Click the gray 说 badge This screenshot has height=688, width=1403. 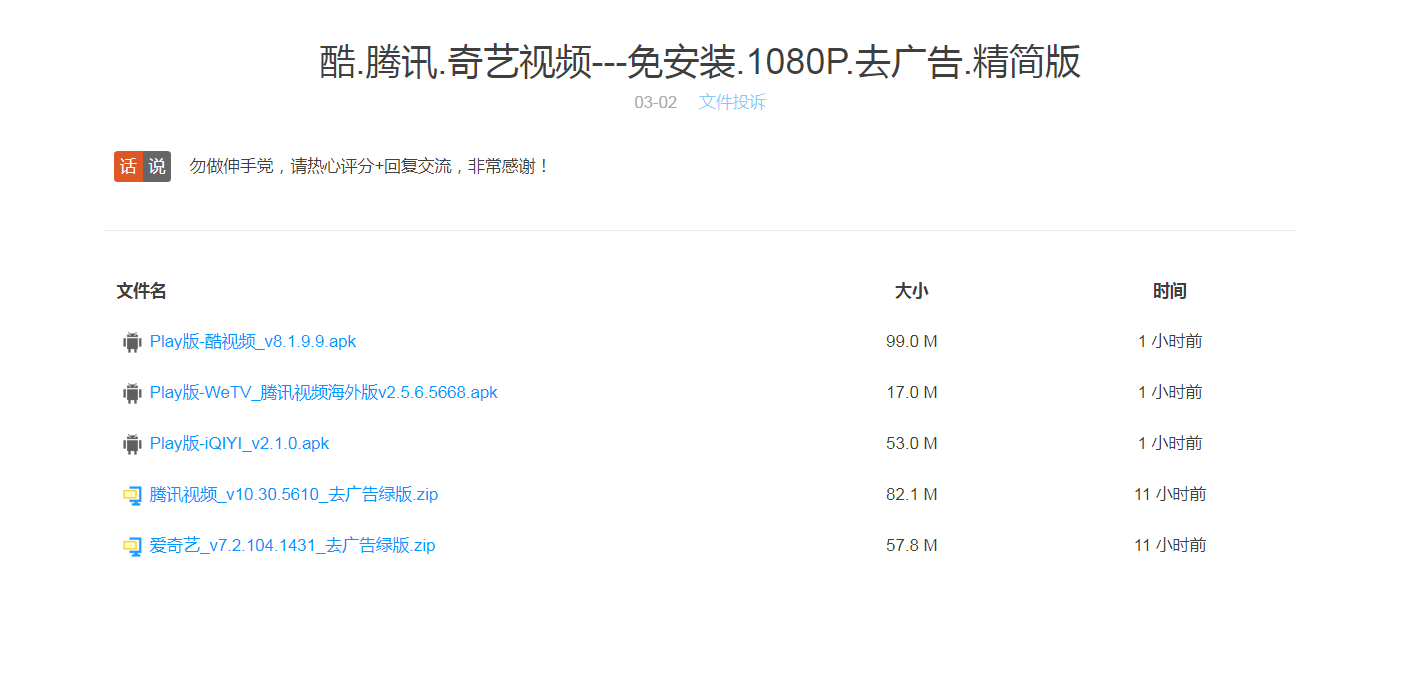157,167
